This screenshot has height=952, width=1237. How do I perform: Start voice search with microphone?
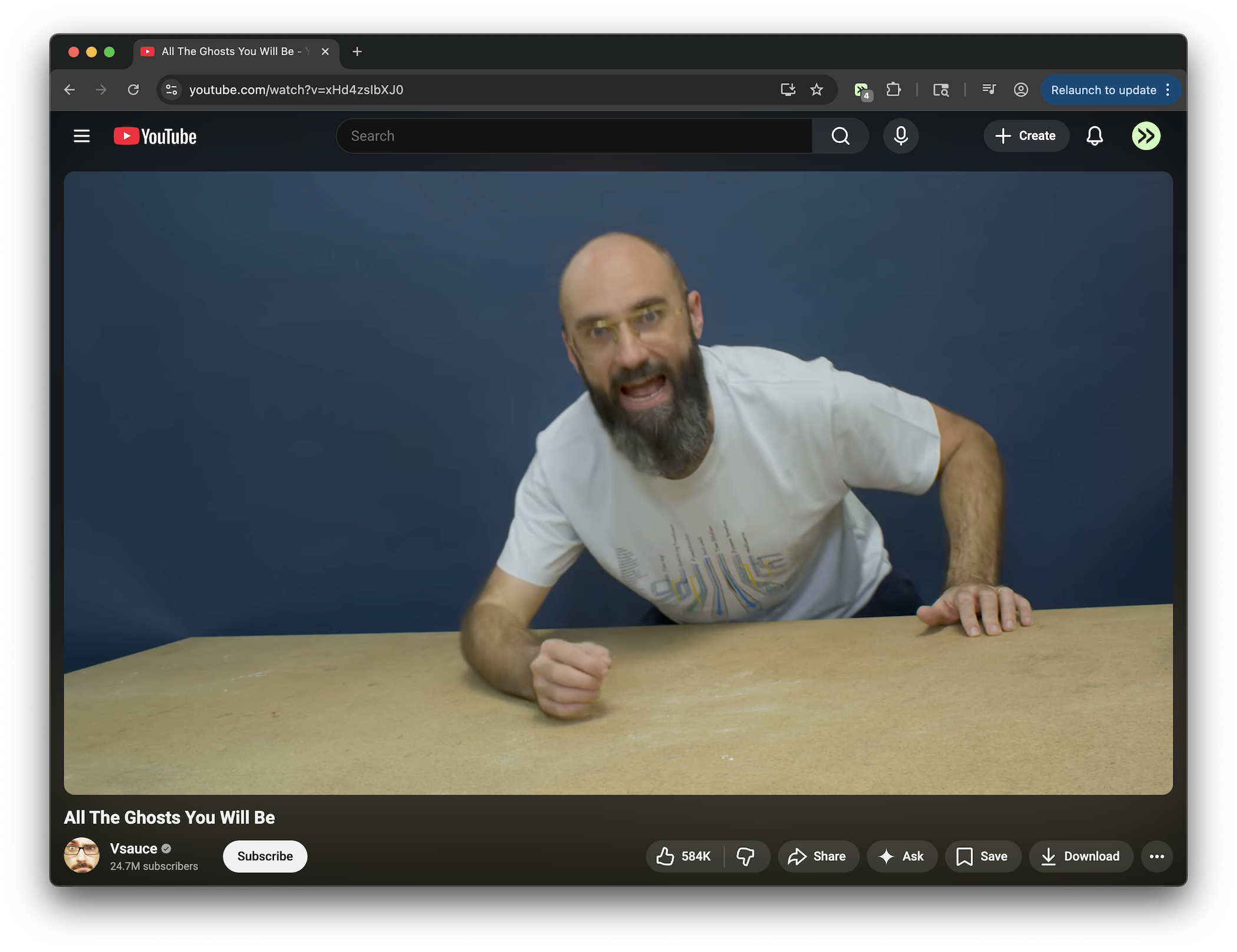click(x=900, y=136)
